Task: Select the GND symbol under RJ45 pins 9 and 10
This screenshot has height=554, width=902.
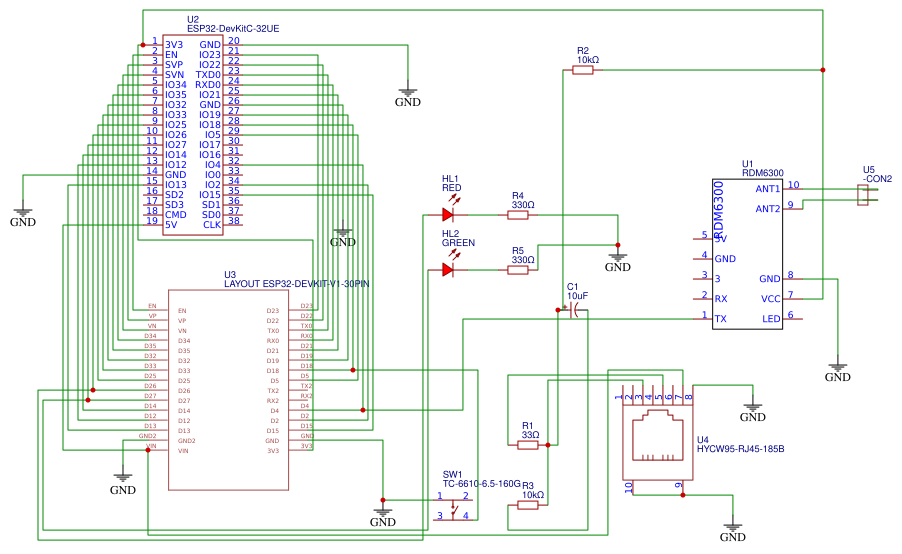Action: point(733,532)
